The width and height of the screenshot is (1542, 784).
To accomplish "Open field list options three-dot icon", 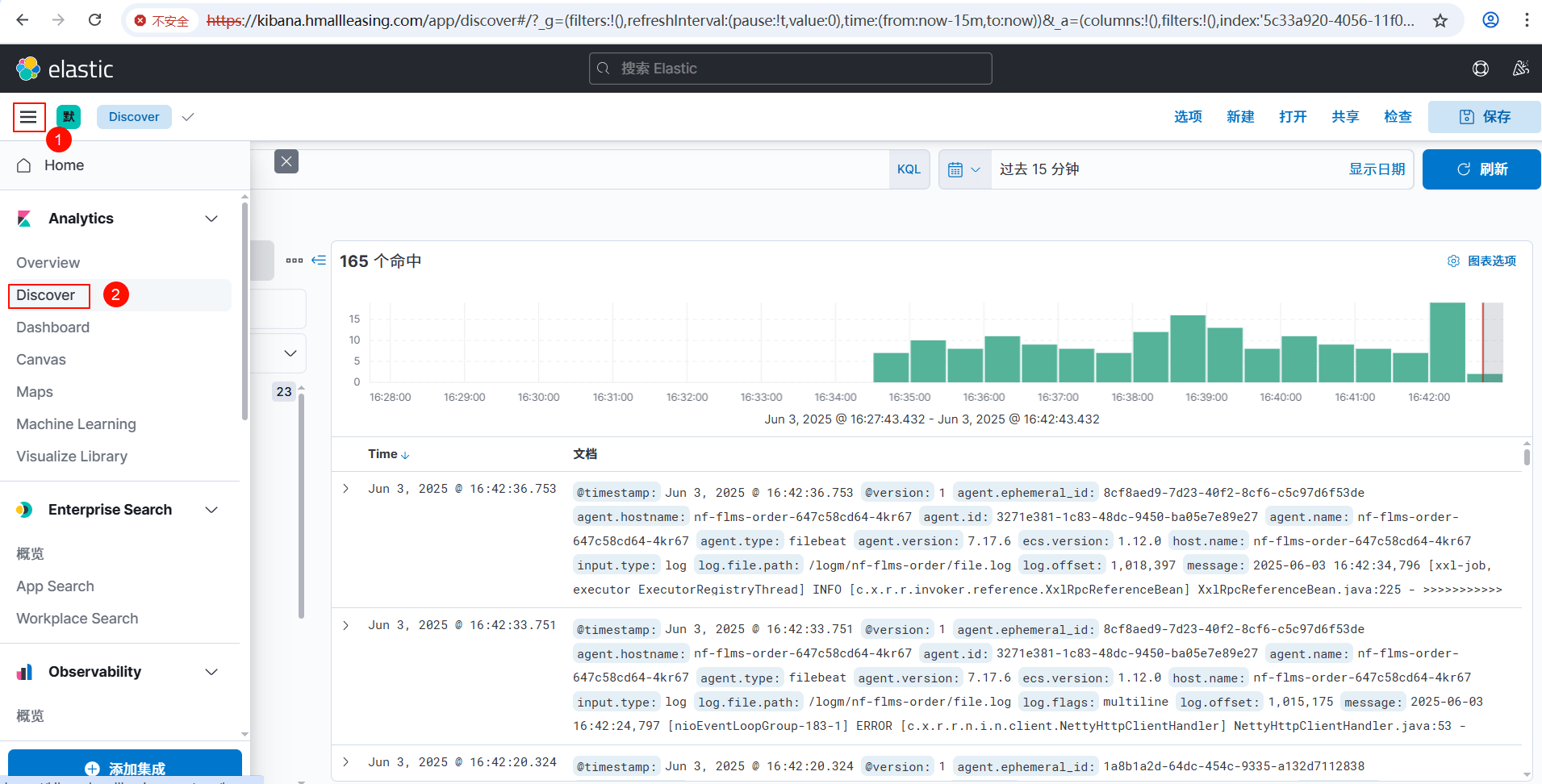I will tap(295, 261).
